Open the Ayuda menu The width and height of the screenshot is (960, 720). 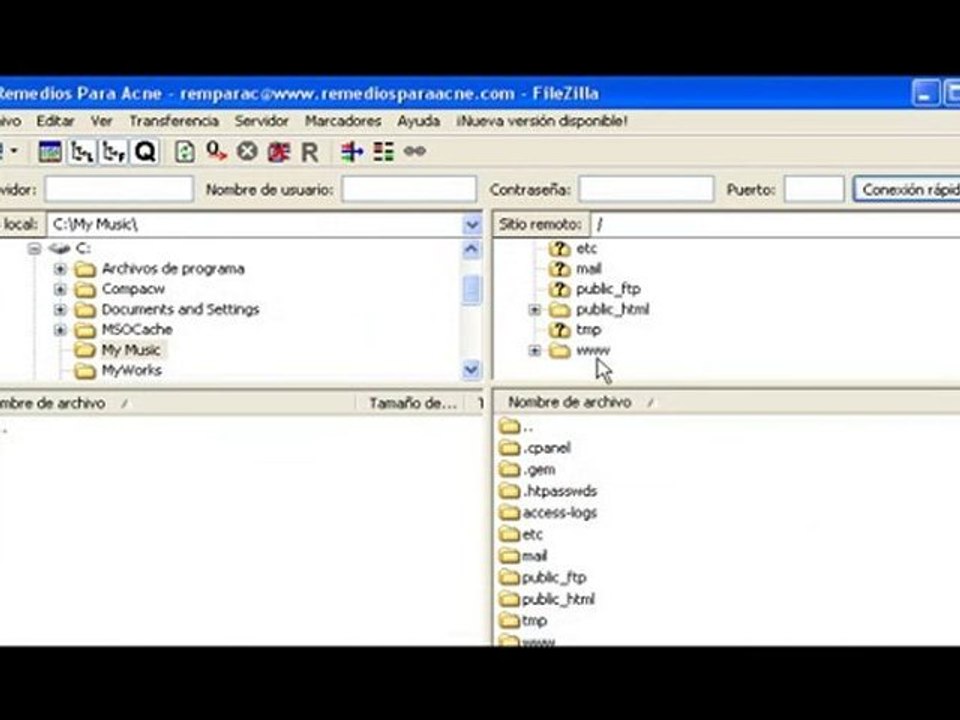click(419, 121)
